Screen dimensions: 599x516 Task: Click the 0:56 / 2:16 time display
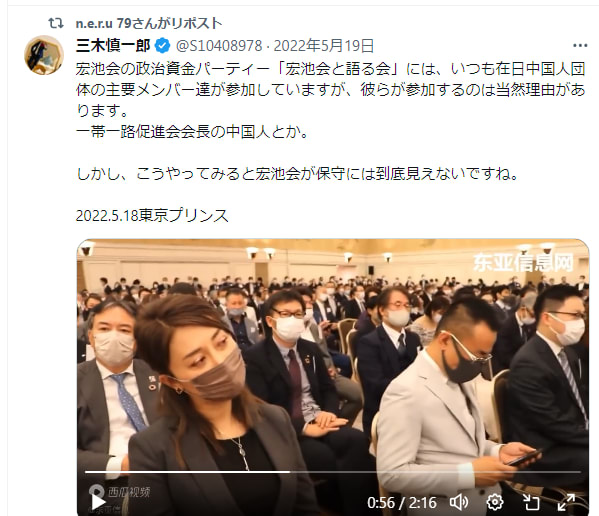click(x=402, y=503)
